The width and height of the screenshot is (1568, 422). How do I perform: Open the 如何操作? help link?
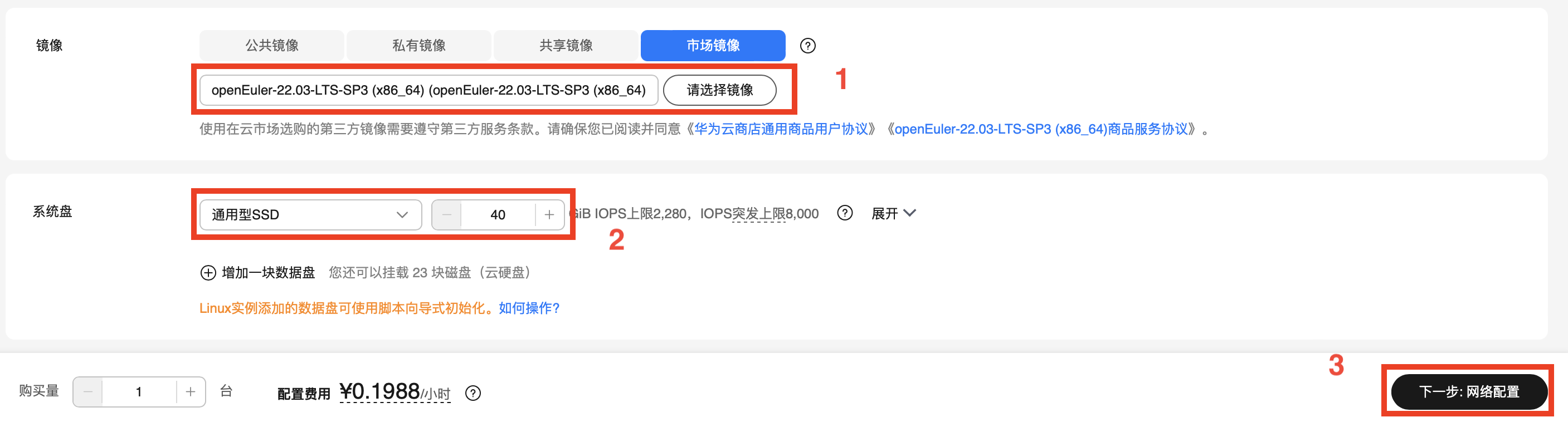(x=529, y=308)
